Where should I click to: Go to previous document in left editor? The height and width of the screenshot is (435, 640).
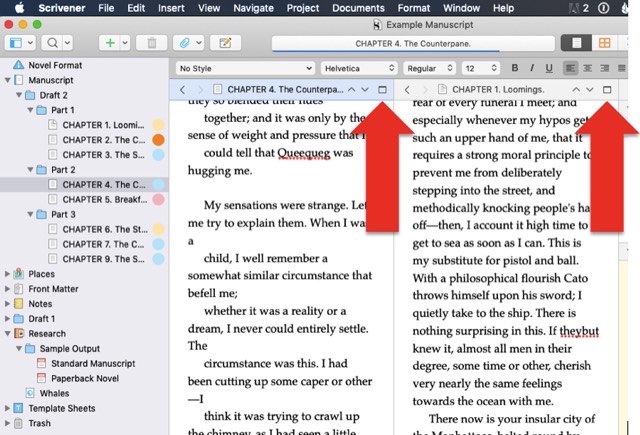(351, 89)
